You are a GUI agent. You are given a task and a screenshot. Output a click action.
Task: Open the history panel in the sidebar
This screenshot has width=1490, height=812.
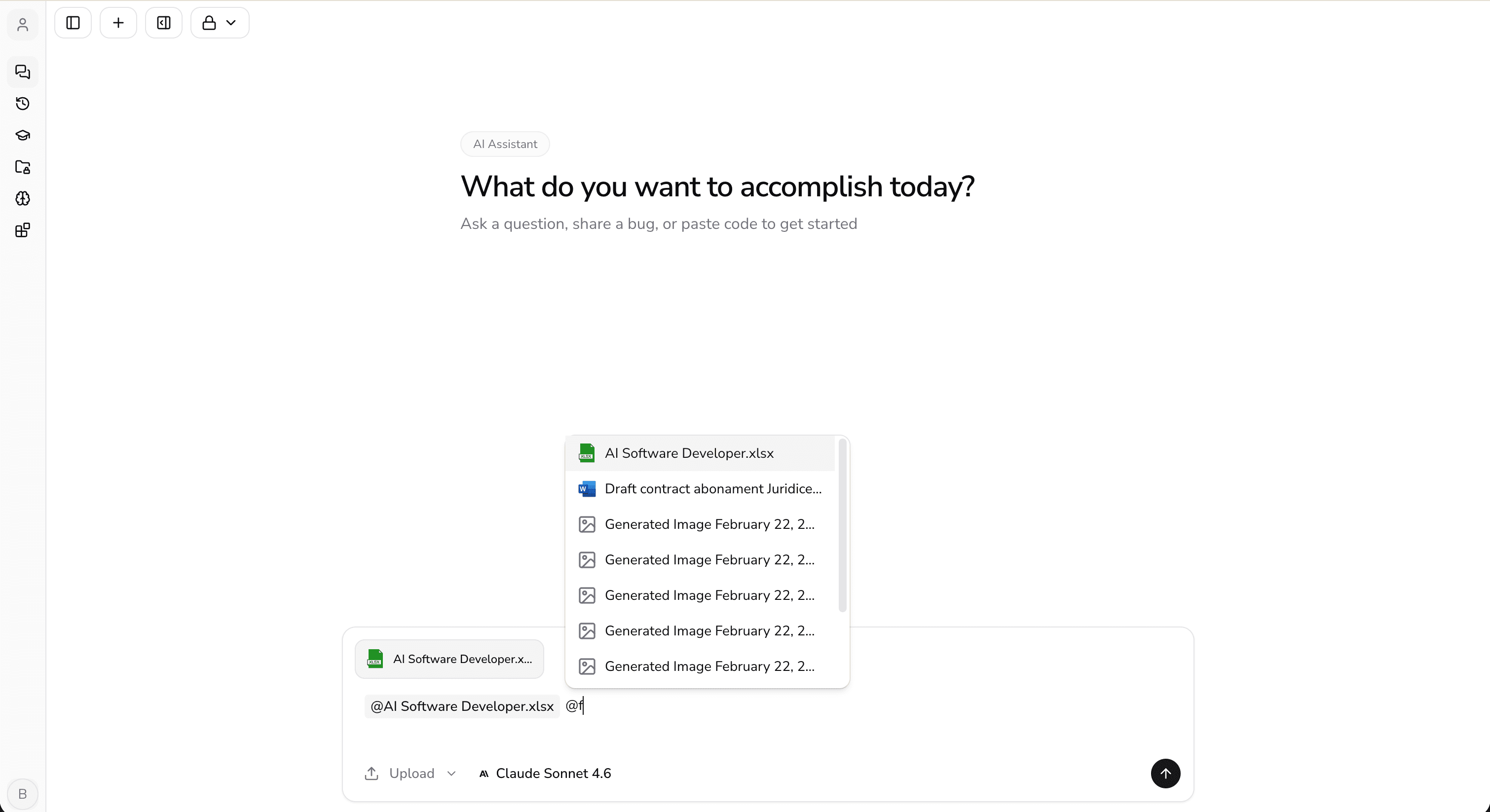point(23,104)
